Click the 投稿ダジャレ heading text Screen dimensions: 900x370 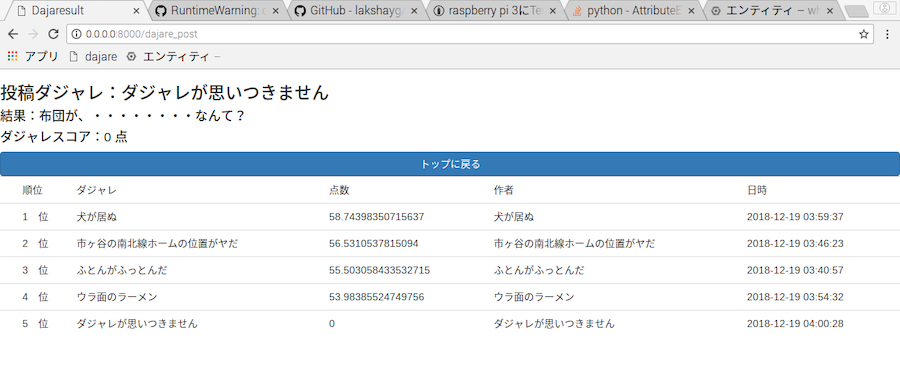(x=165, y=93)
